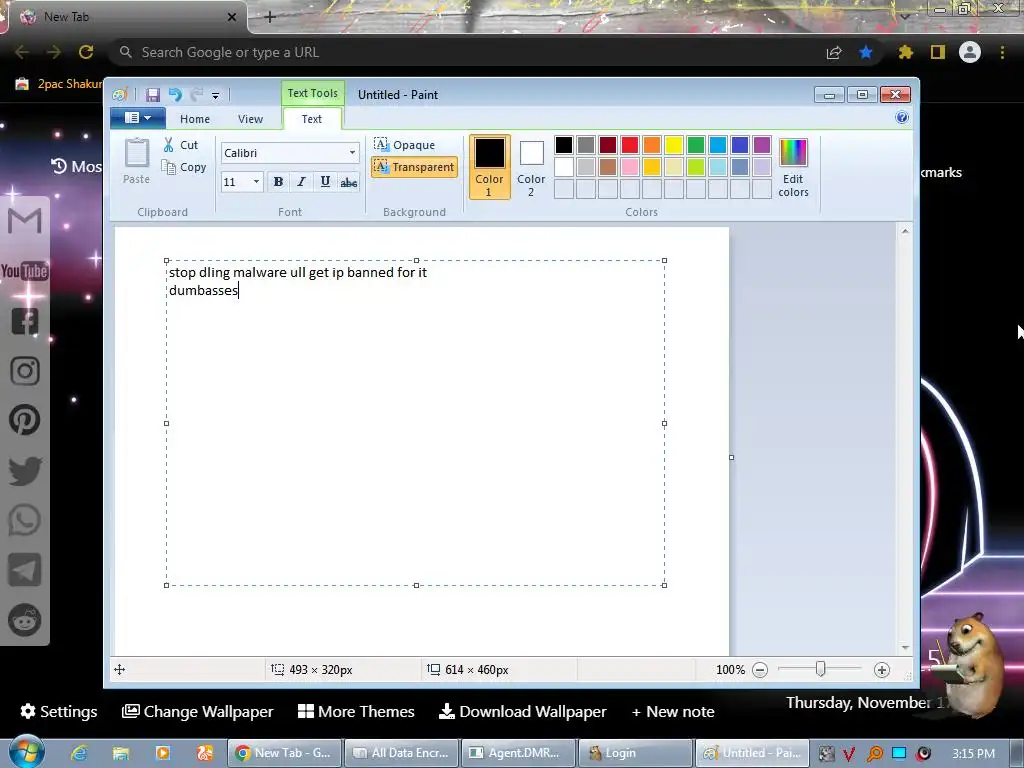Click the vertical scrollbar up arrow in Paint
1024x768 pixels.
(905, 231)
